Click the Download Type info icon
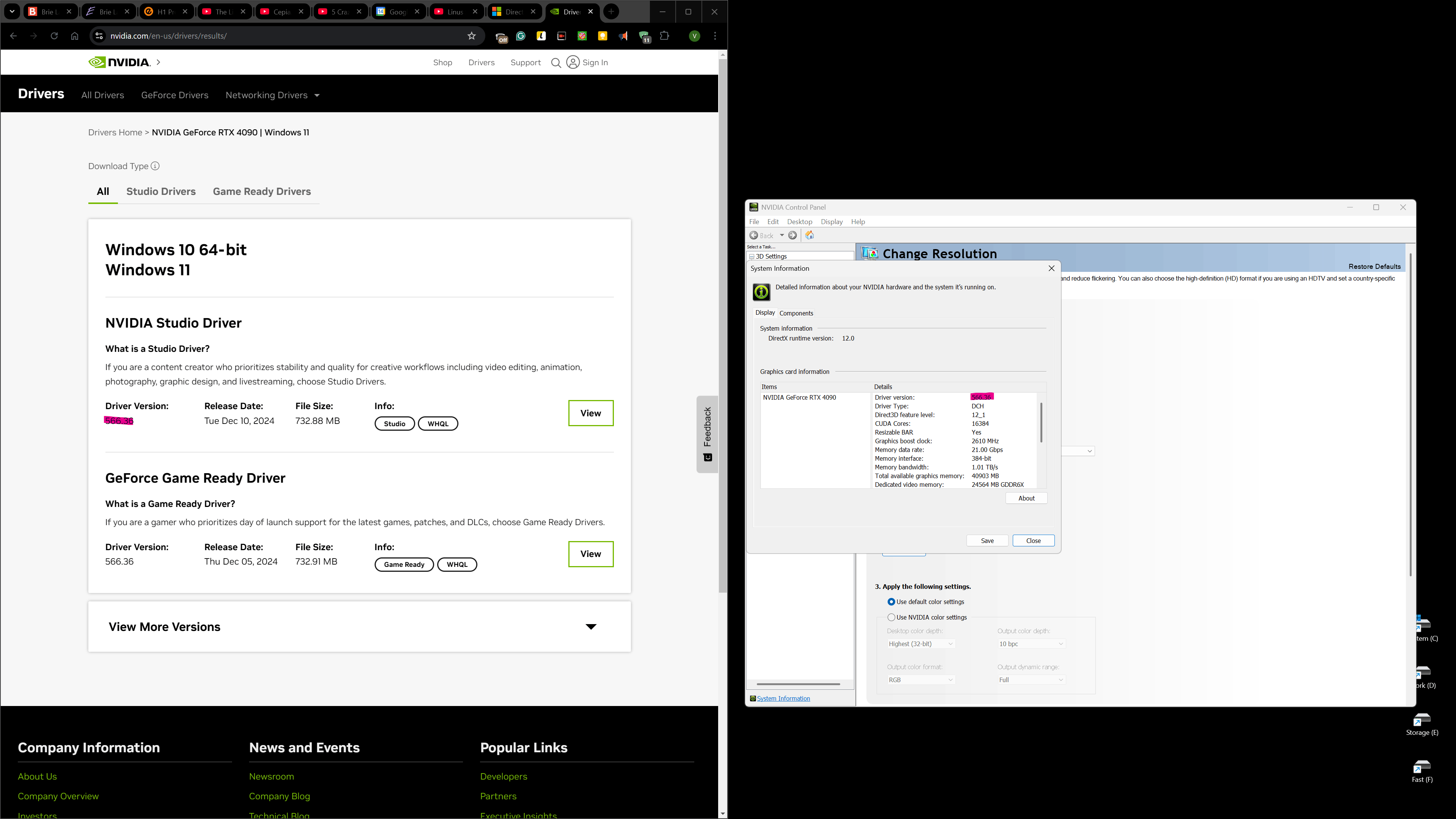 (x=155, y=166)
